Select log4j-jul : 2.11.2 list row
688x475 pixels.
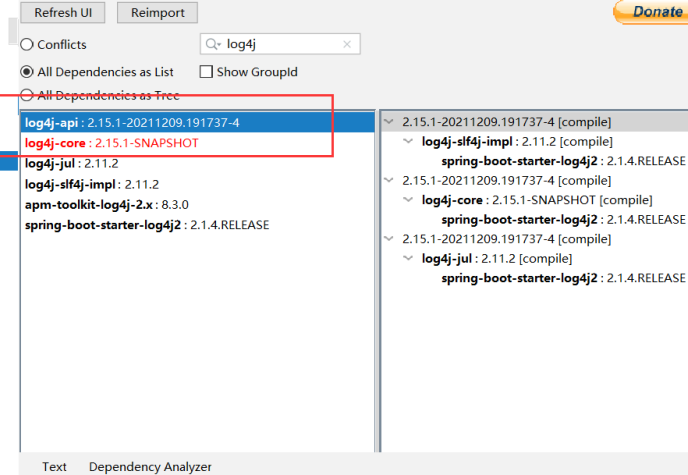[x=197, y=164]
